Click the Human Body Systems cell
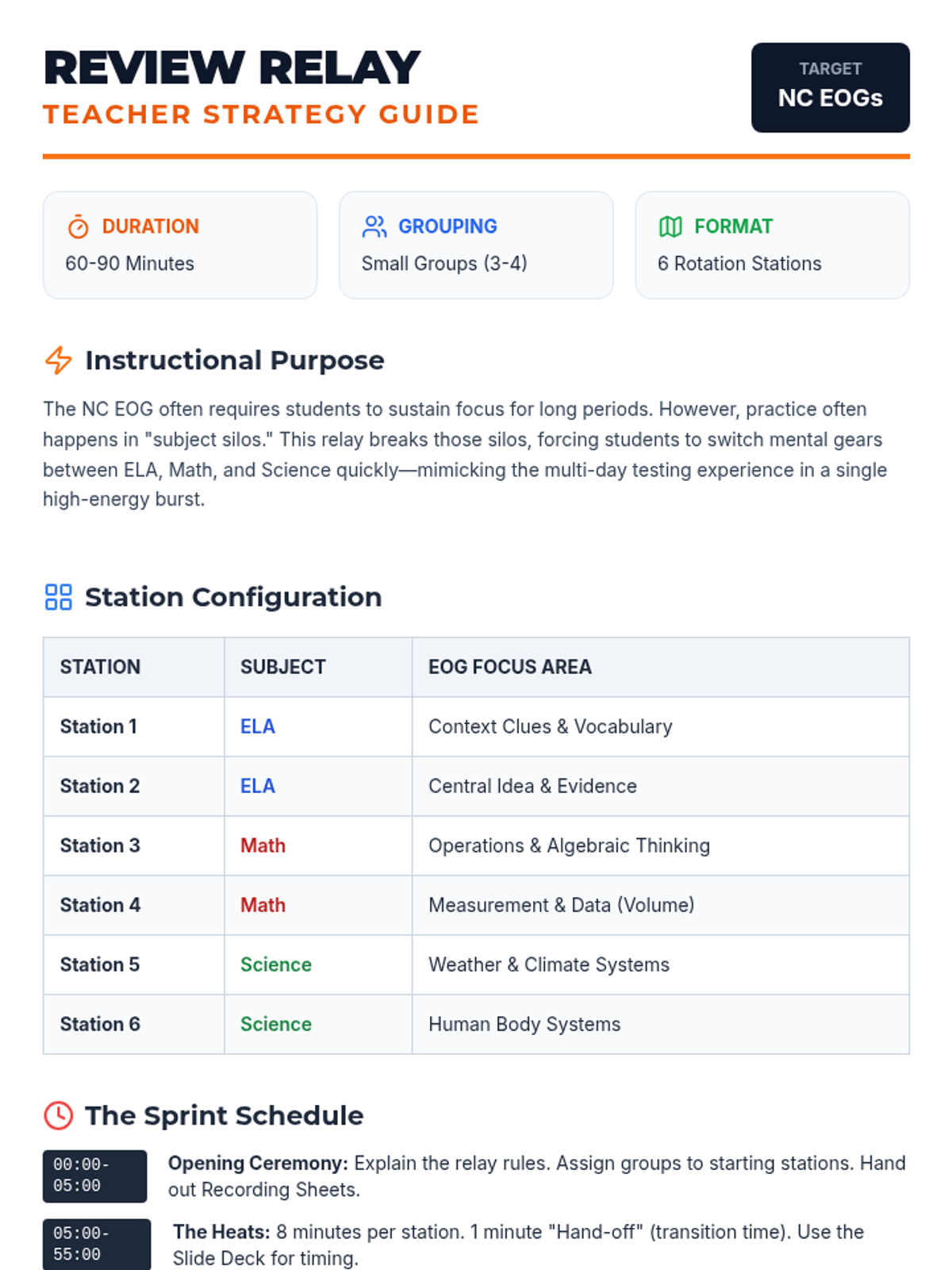This screenshot has height=1270, width=952. (x=524, y=1024)
